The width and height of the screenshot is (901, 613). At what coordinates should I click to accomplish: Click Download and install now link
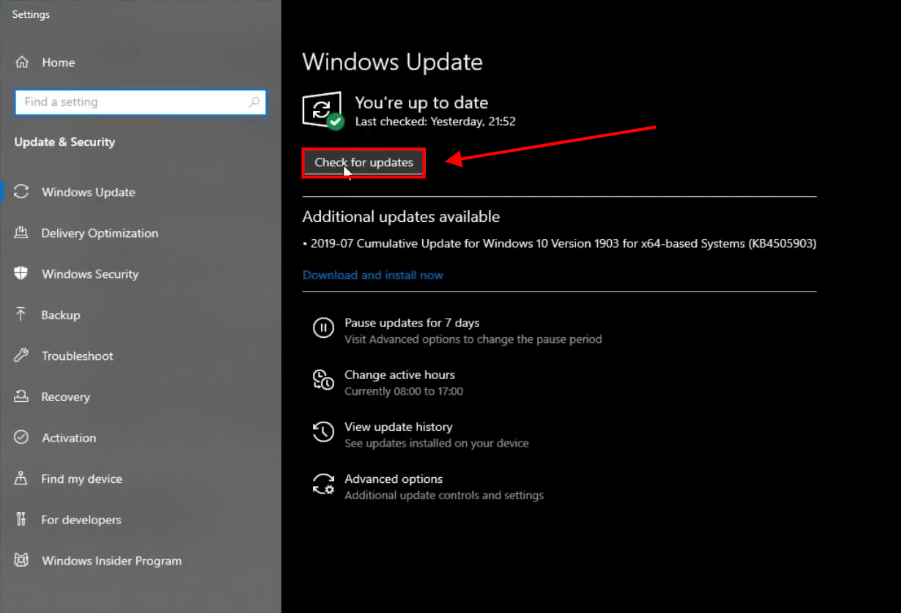pos(373,275)
